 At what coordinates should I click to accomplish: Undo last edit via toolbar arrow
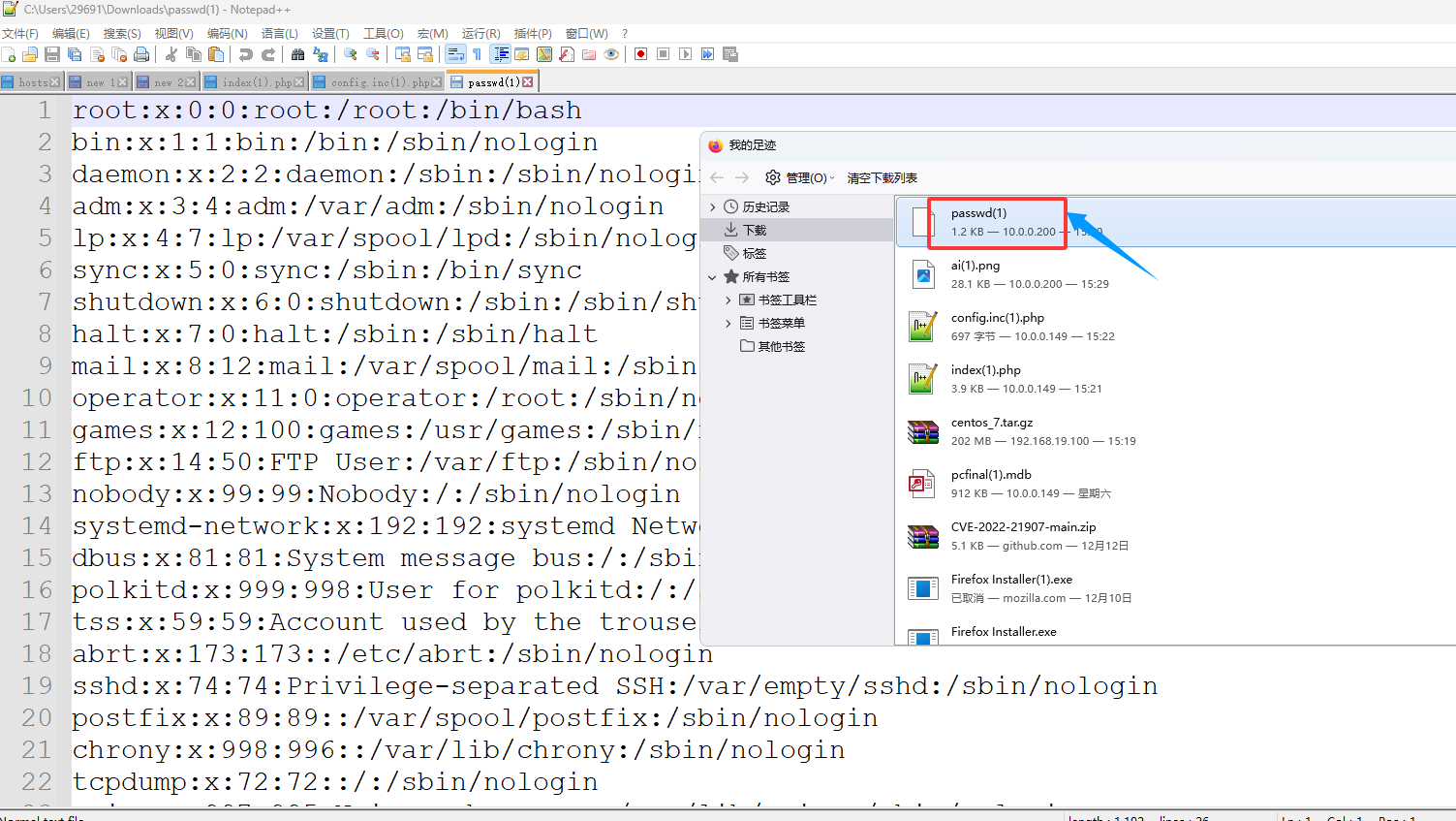click(x=246, y=54)
